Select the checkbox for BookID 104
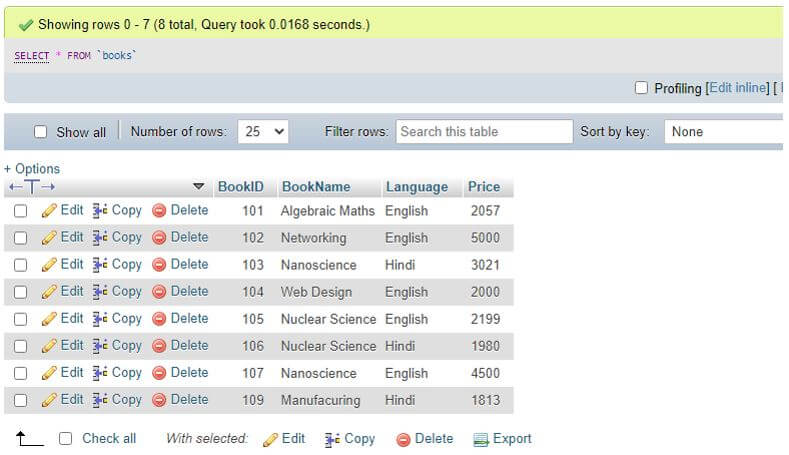 coord(21,292)
